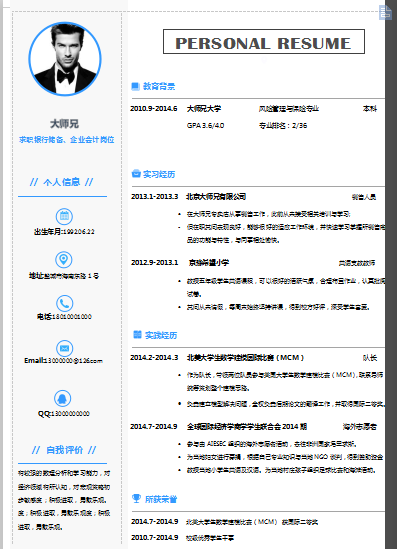Viewport: 397px width, 549px height.
Task: Click the date range 2013.1-2013.3
Action: tap(154, 196)
